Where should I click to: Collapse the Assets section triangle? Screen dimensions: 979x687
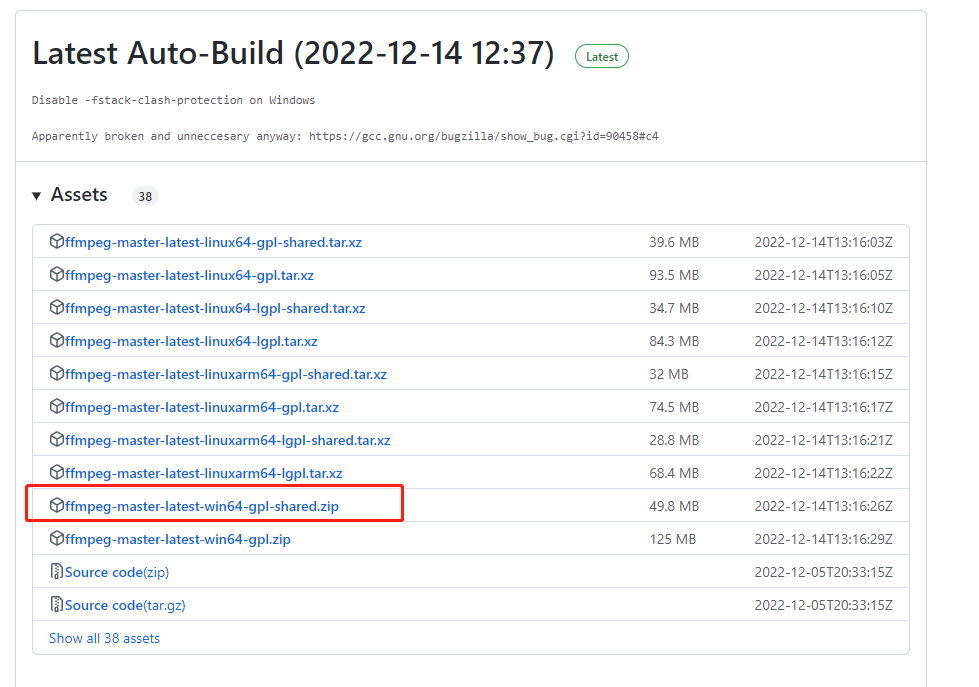(x=37, y=196)
